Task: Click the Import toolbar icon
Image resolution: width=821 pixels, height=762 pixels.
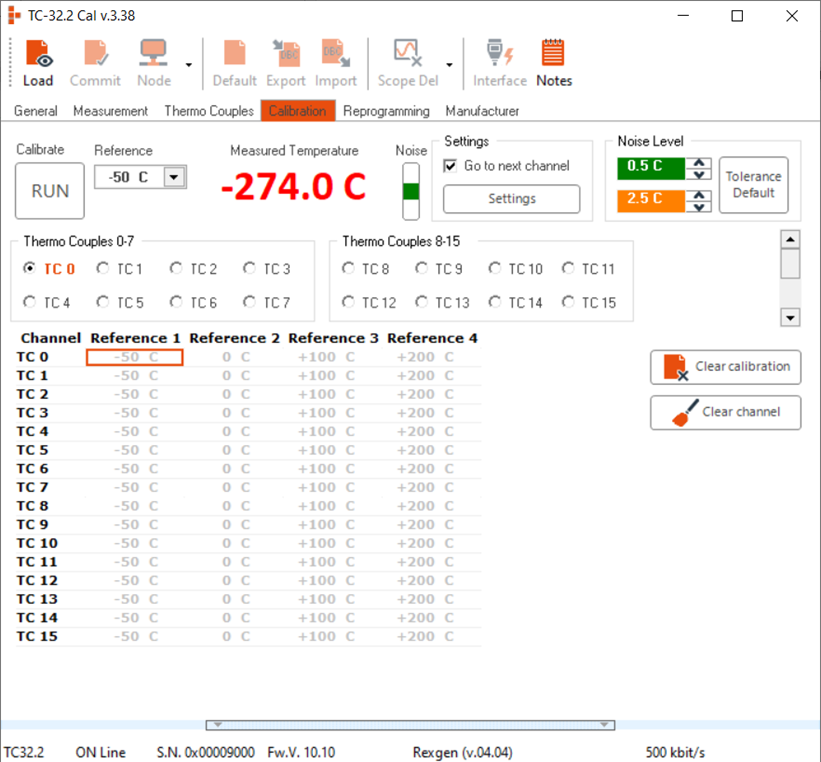Action: pyautogui.click(x=335, y=63)
